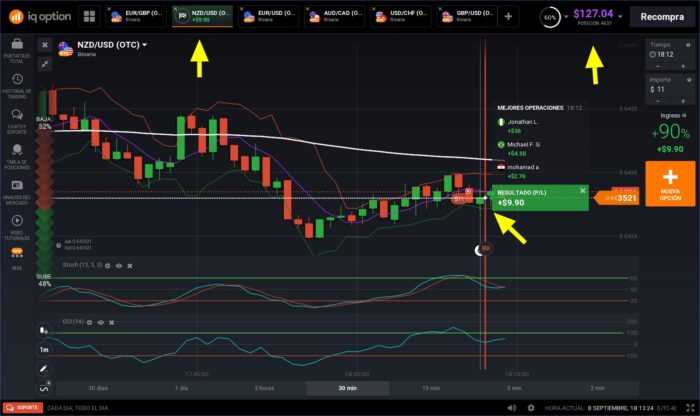Select the 1 día time range
700x416 pixels.
point(181,388)
